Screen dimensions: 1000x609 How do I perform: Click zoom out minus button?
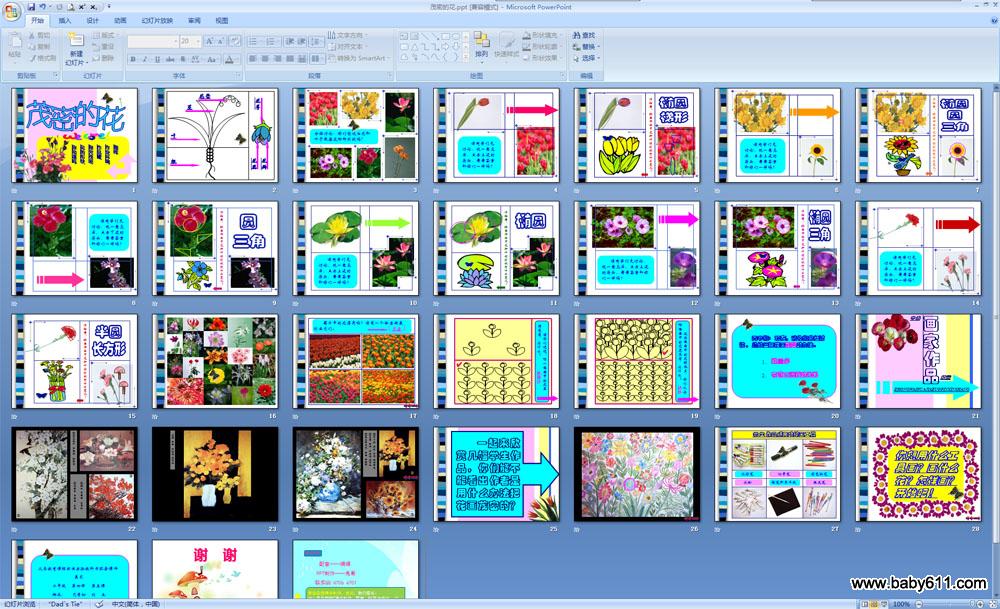coord(919,604)
